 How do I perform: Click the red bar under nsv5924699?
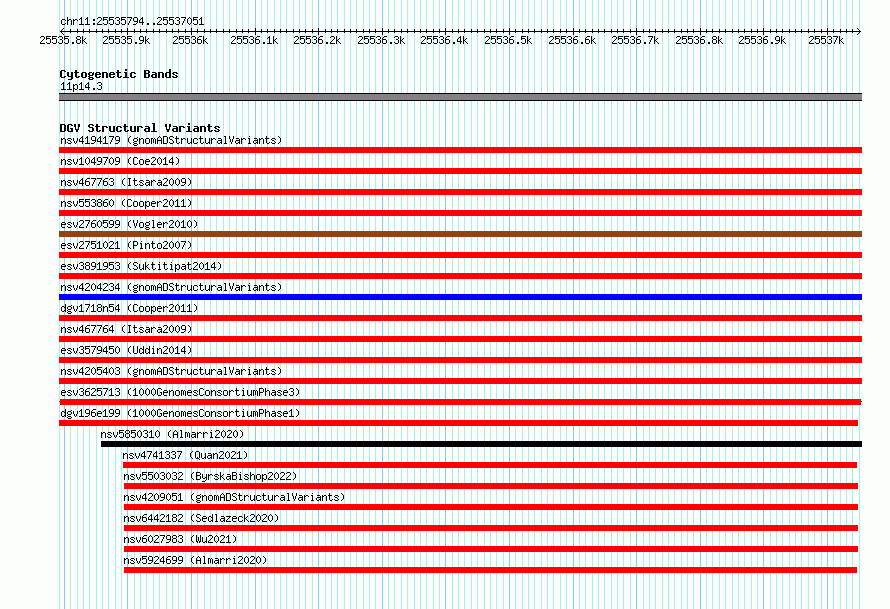[x=490, y=570]
